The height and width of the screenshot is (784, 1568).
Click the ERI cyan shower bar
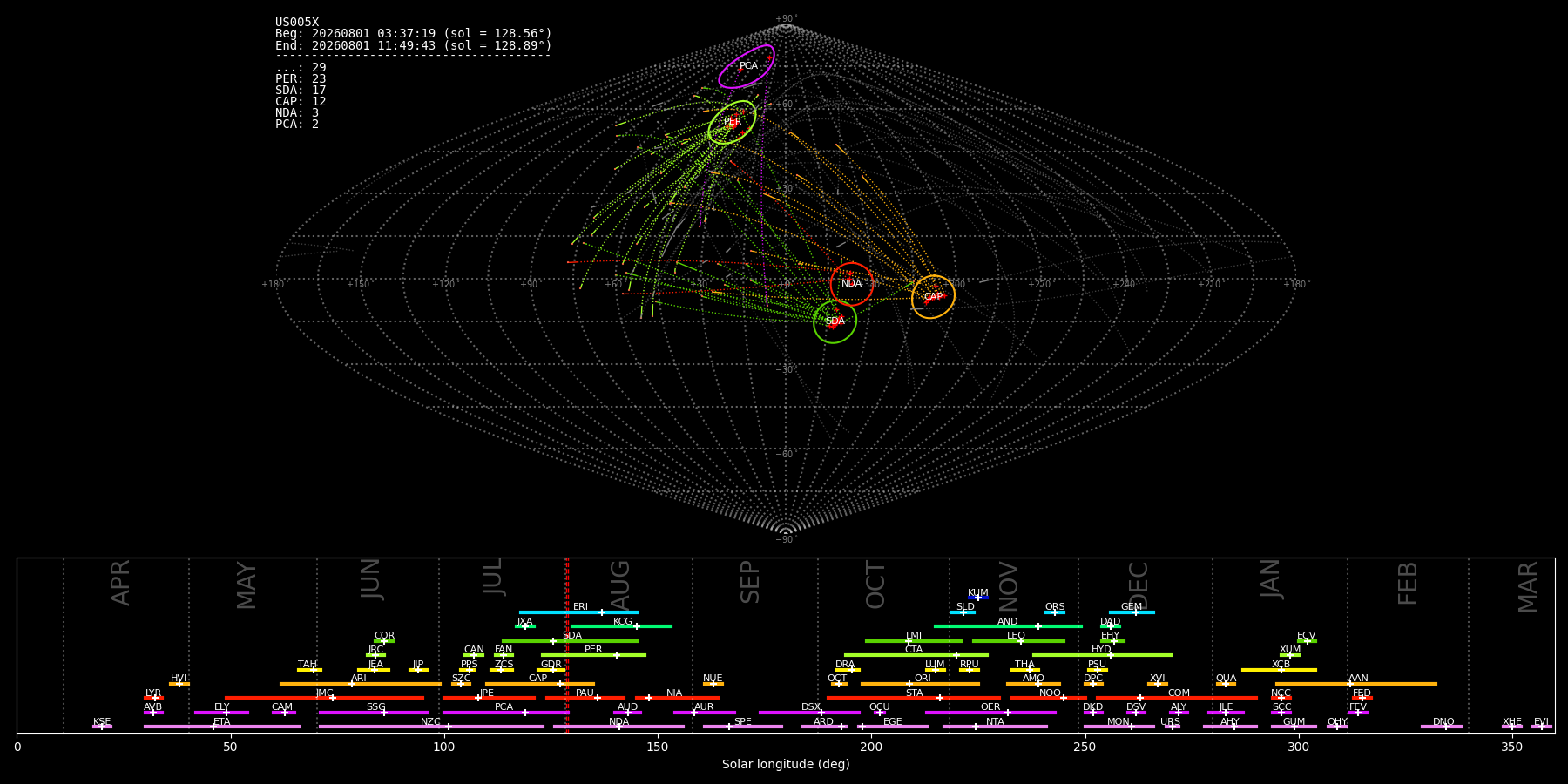tap(578, 612)
